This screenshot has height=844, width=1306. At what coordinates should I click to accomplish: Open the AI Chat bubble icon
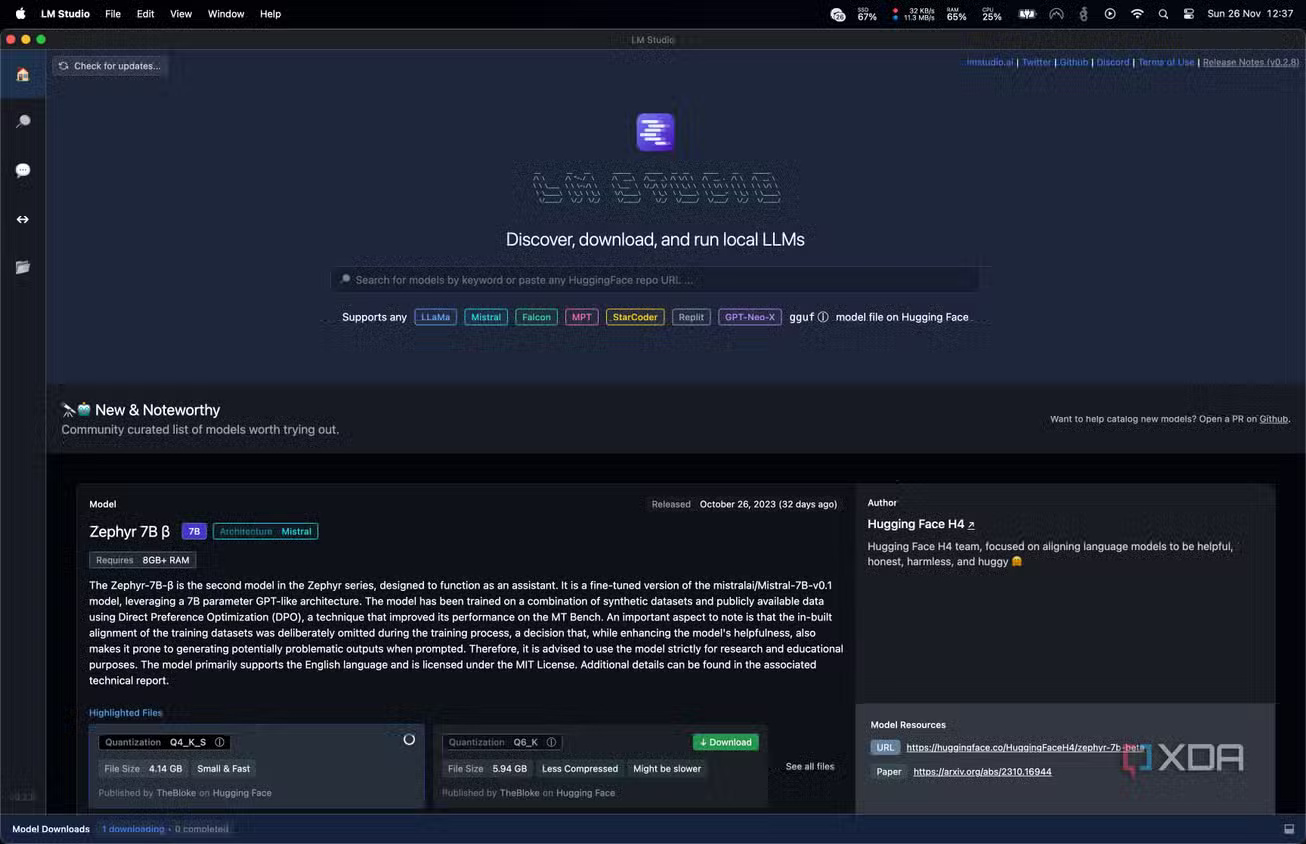pyautogui.click(x=22, y=170)
